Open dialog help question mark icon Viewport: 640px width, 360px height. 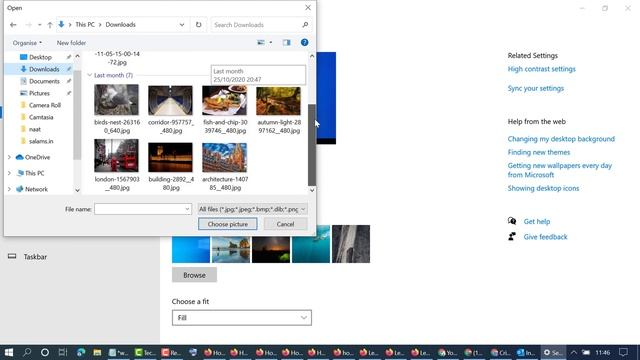(304, 42)
